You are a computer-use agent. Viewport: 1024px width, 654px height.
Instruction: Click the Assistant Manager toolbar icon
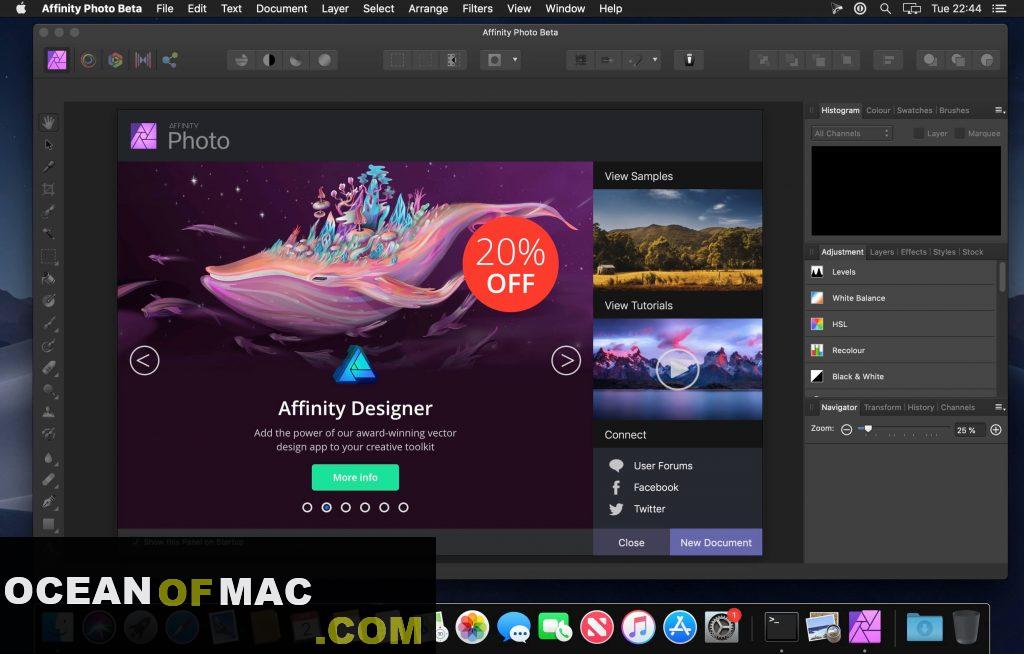(x=688, y=60)
